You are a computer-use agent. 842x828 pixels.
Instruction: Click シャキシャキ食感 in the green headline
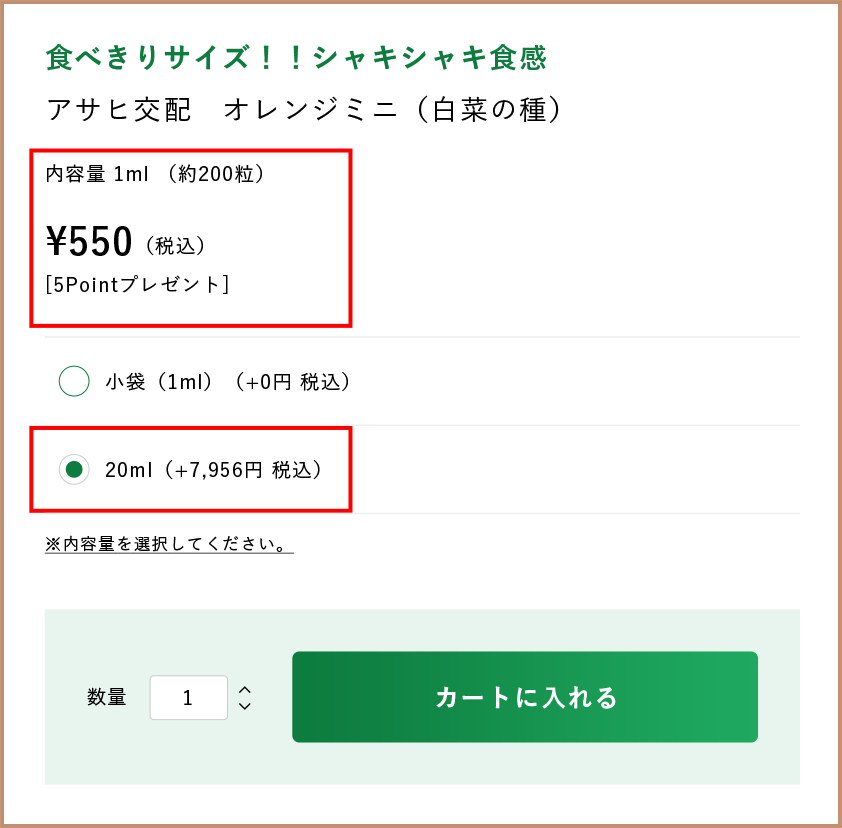pos(430,58)
